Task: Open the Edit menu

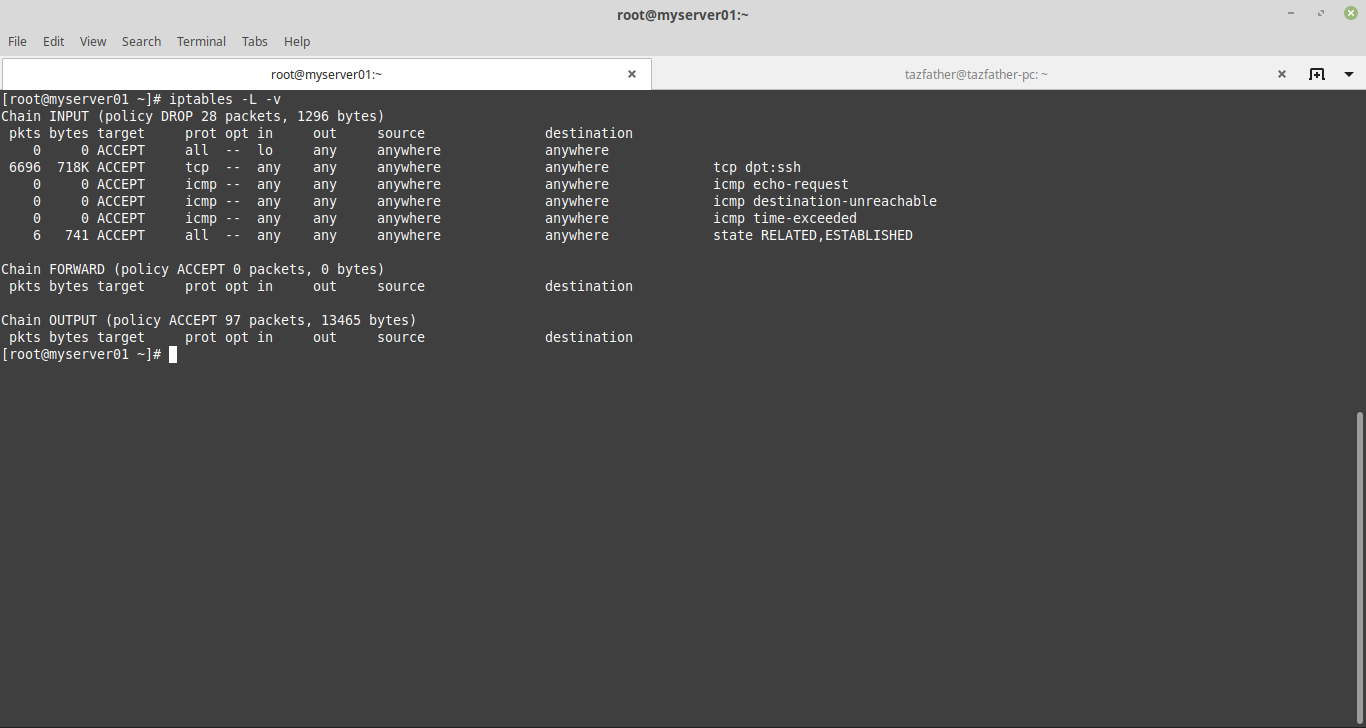Action: point(53,41)
